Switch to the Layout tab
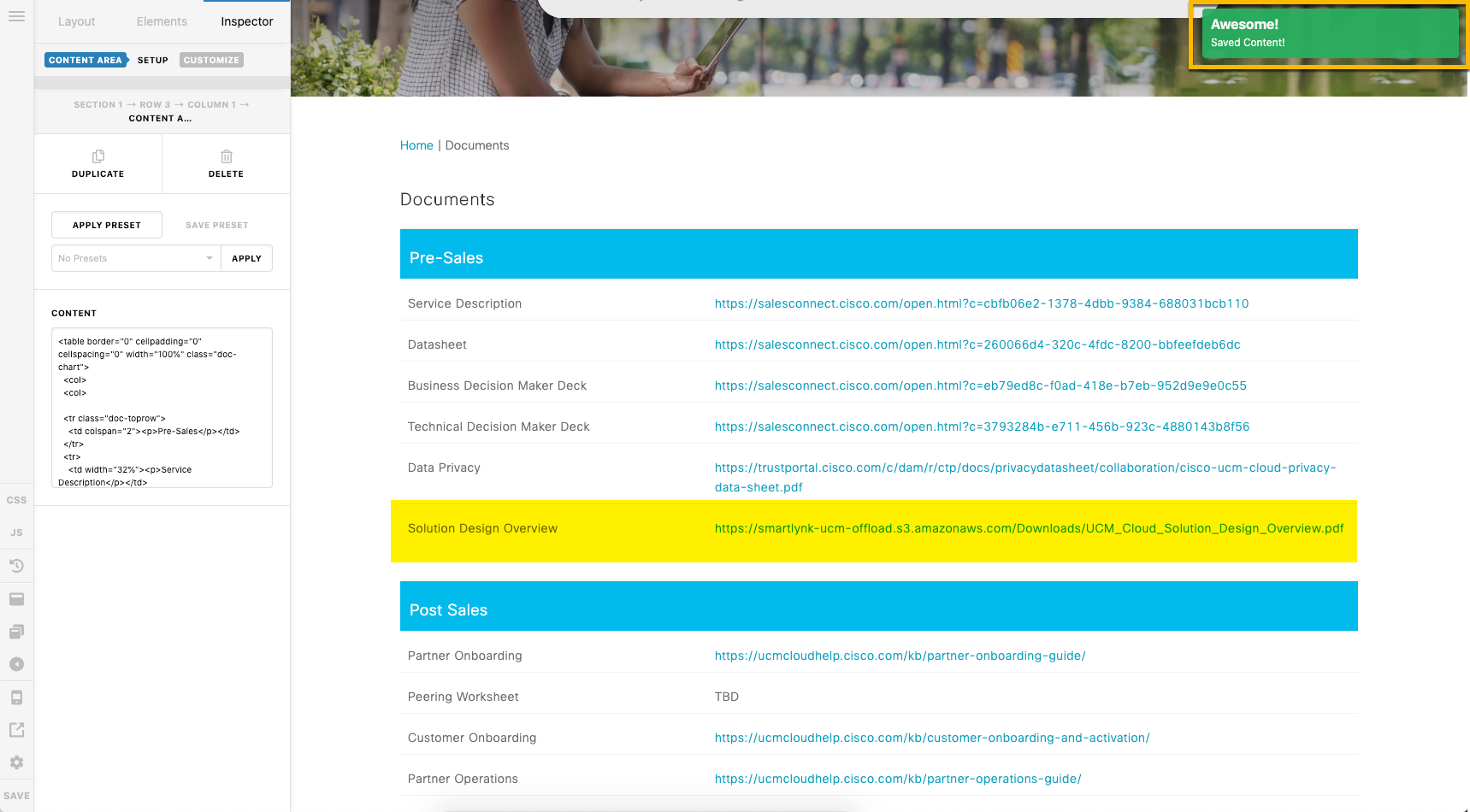Screen dimensions: 1470x812 [x=76, y=21]
